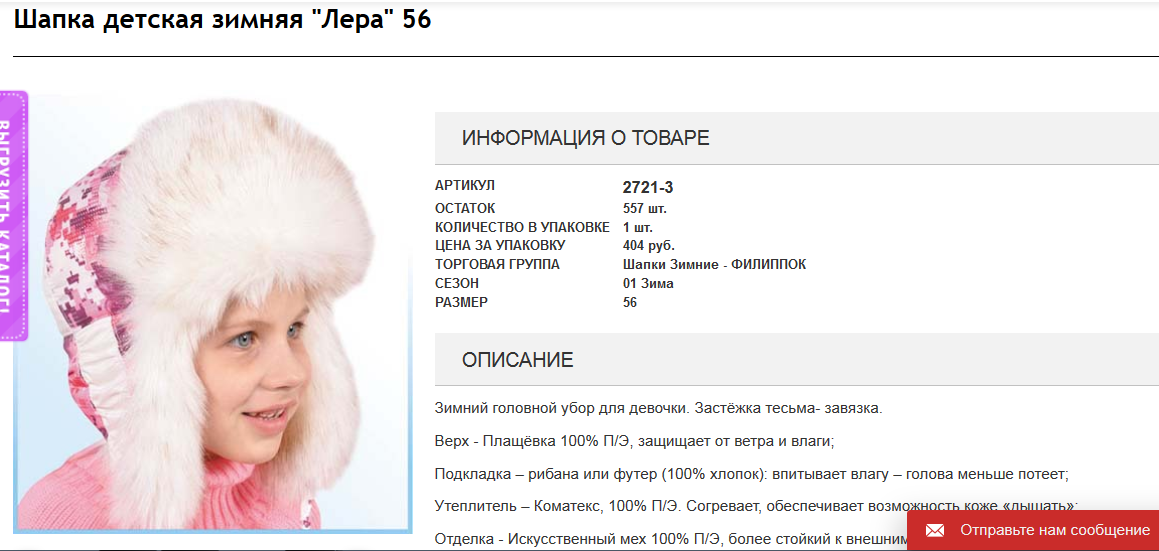Select the "Информация о товаре" section header
Screen dimensions: 1159x551
tap(797, 138)
